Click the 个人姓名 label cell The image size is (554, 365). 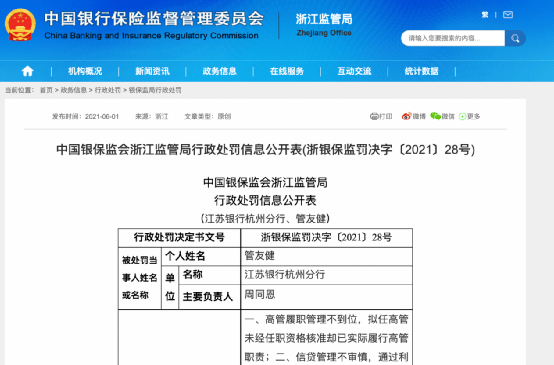point(201,256)
